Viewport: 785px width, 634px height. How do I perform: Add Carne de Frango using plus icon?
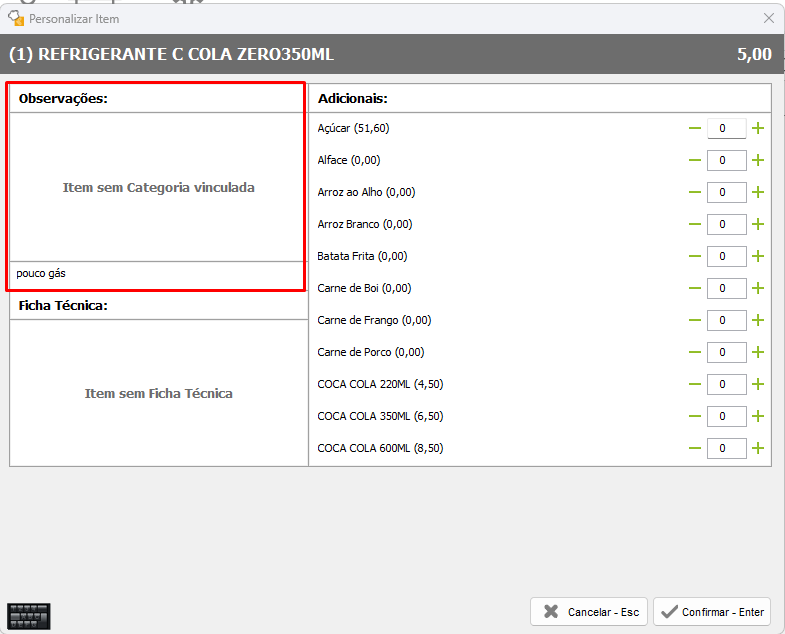click(758, 320)
